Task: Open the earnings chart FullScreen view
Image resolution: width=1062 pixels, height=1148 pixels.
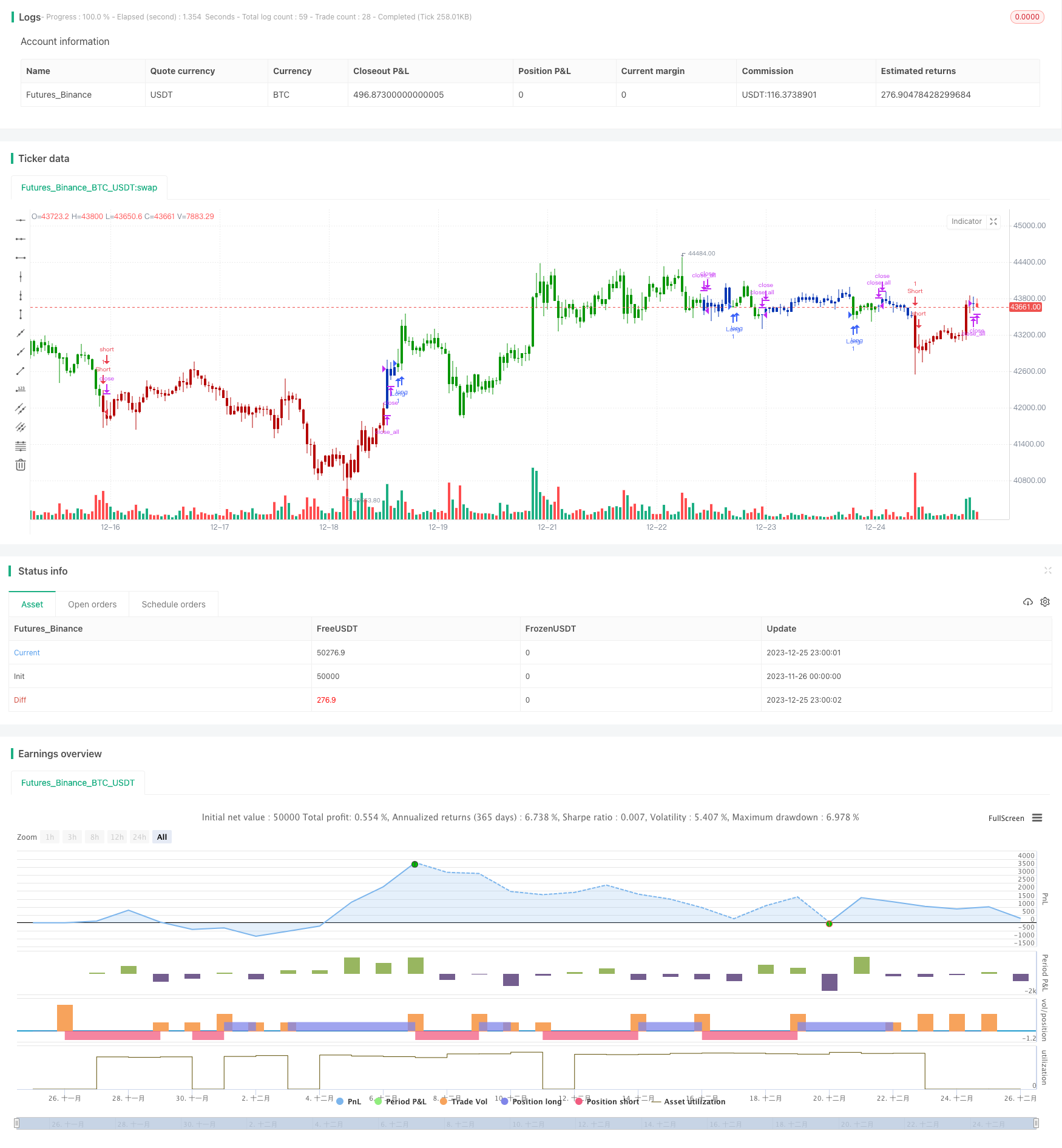Action: click(1006, 818)
